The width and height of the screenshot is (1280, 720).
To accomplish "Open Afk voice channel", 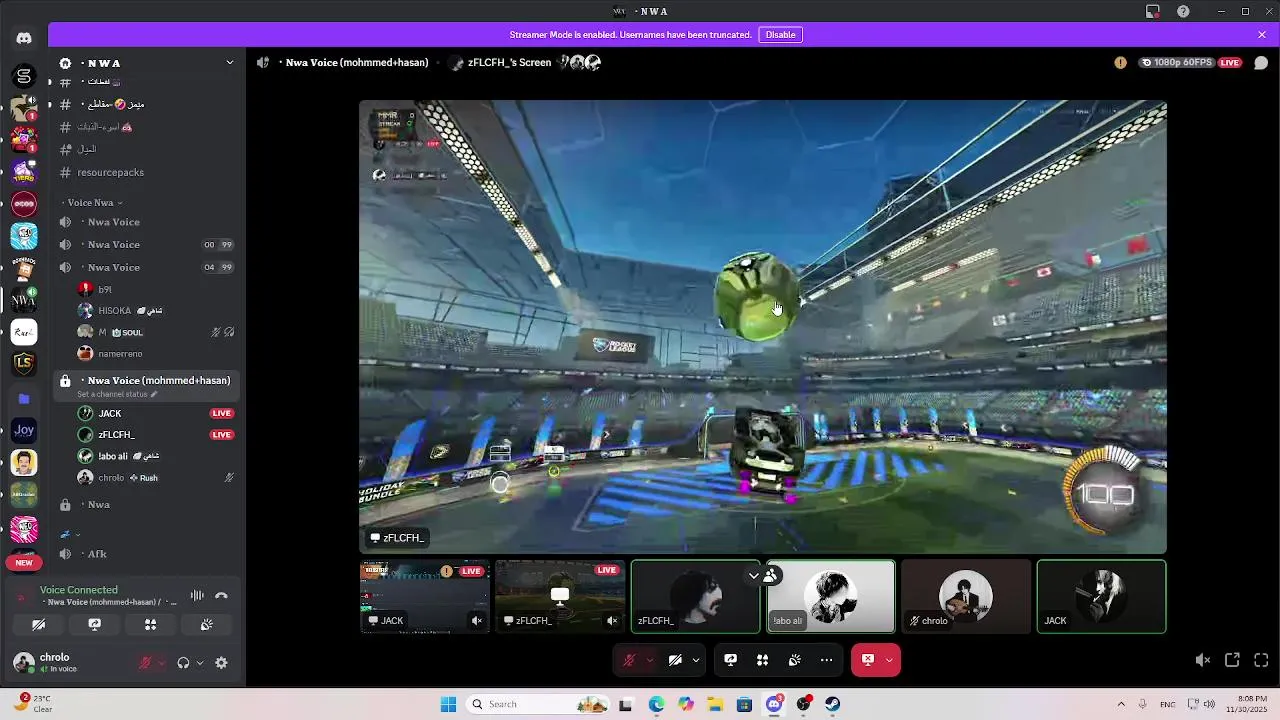I will 147,554.
